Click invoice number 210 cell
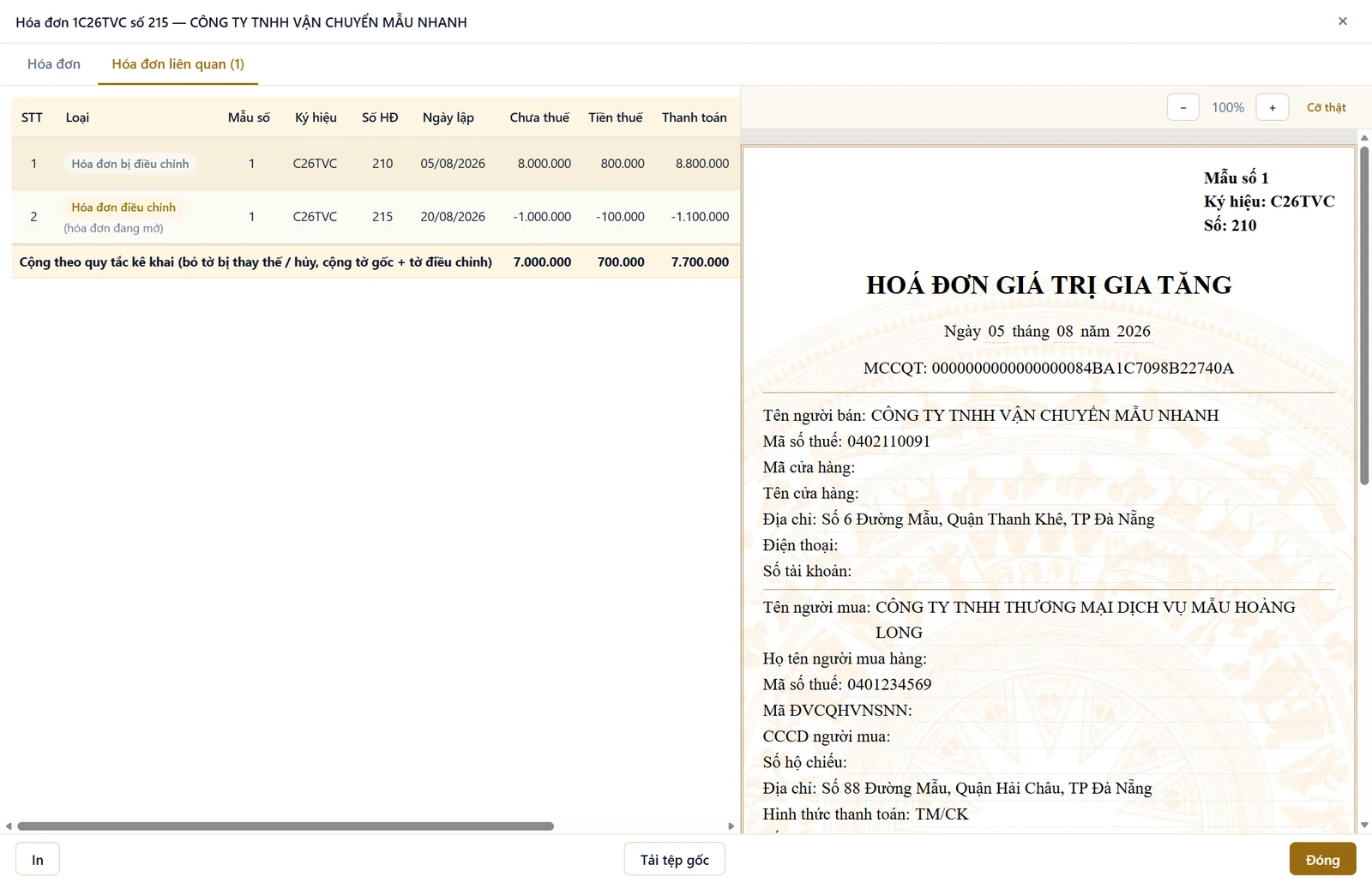 [x=382, y=164]
